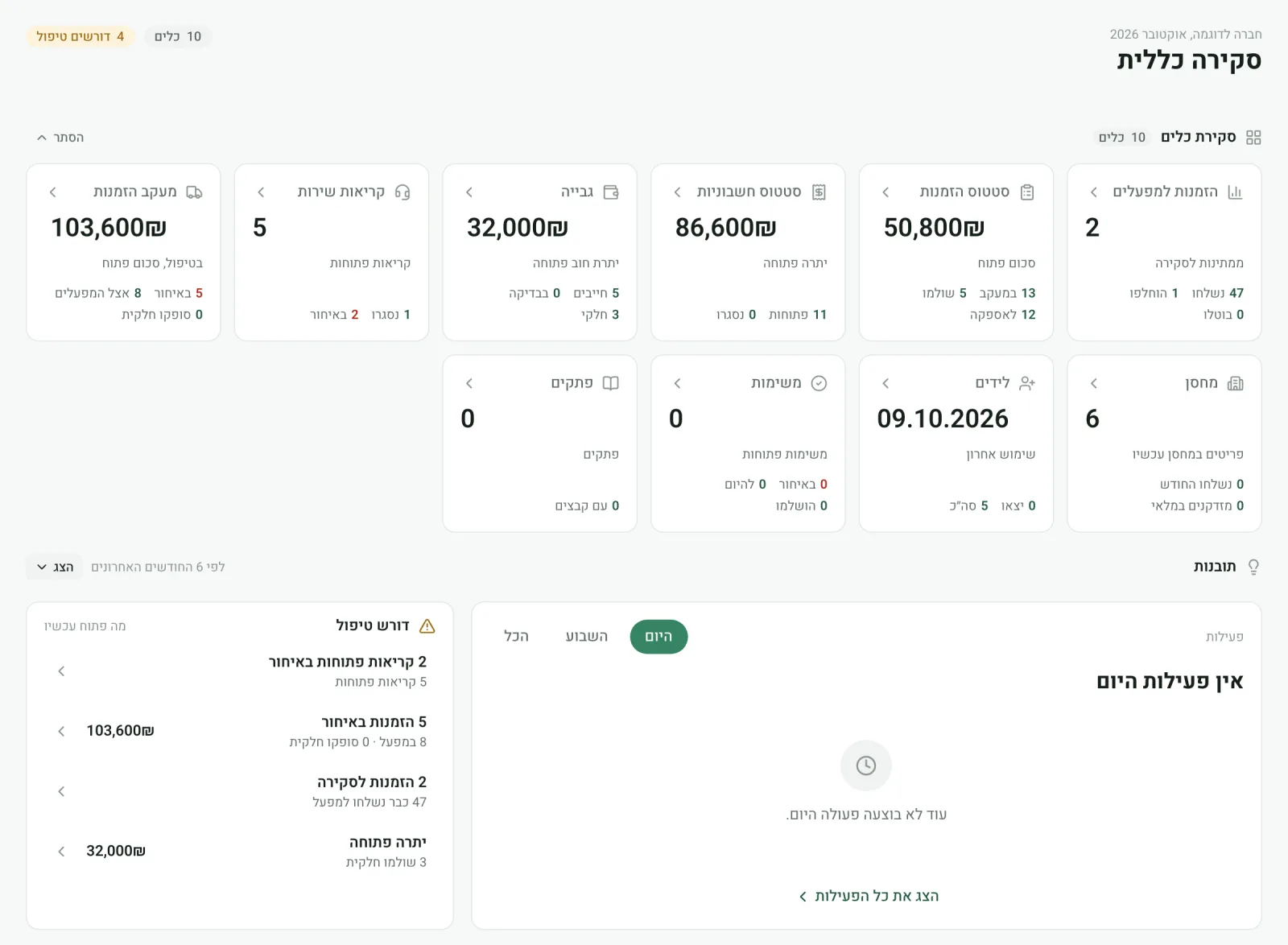This screenshot has width=1288, height=945.
Task: Open גבייה card via its chevron
Action: tap(469, 192)
